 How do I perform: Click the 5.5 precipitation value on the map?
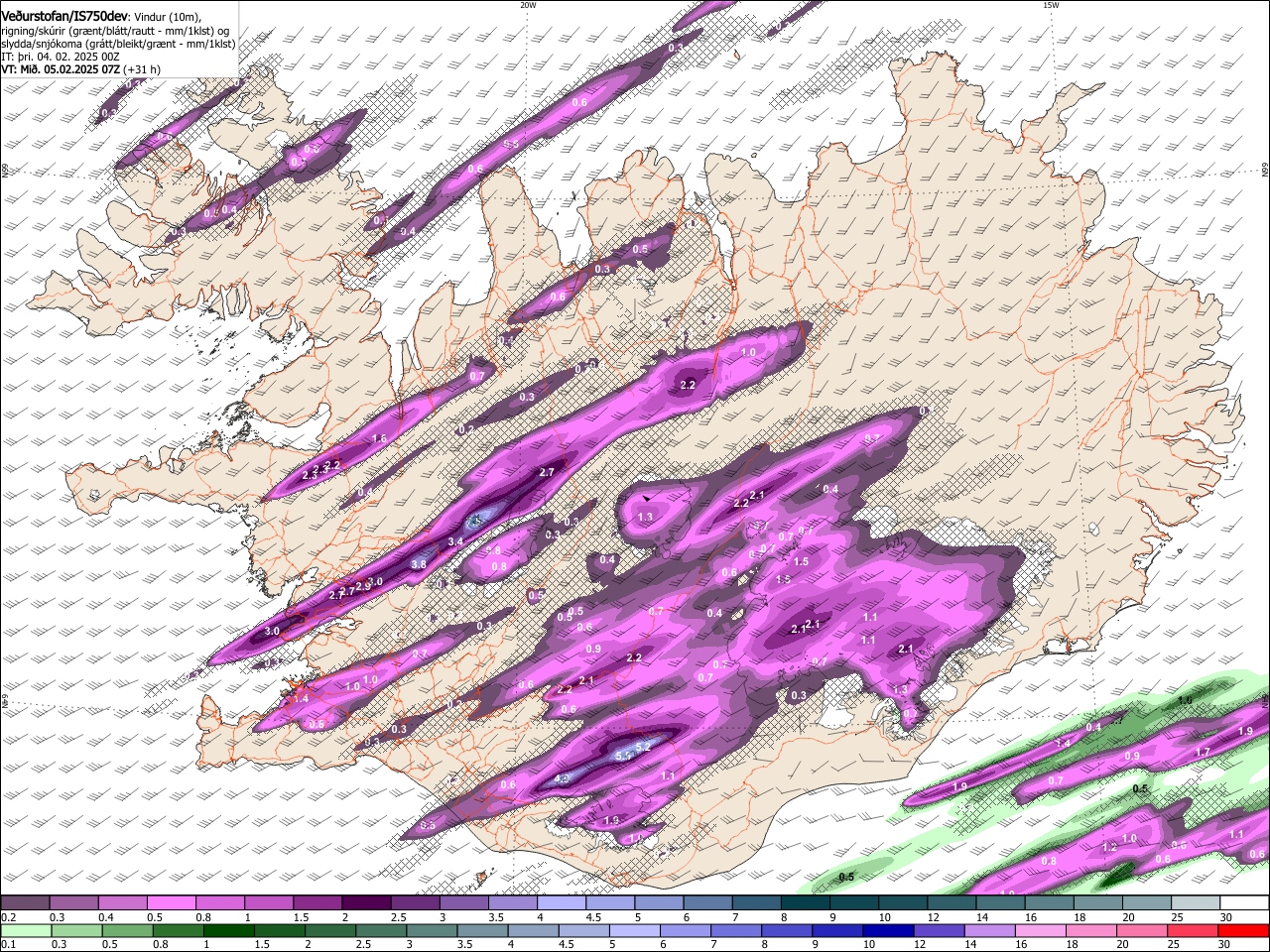[x=623, y=756]
